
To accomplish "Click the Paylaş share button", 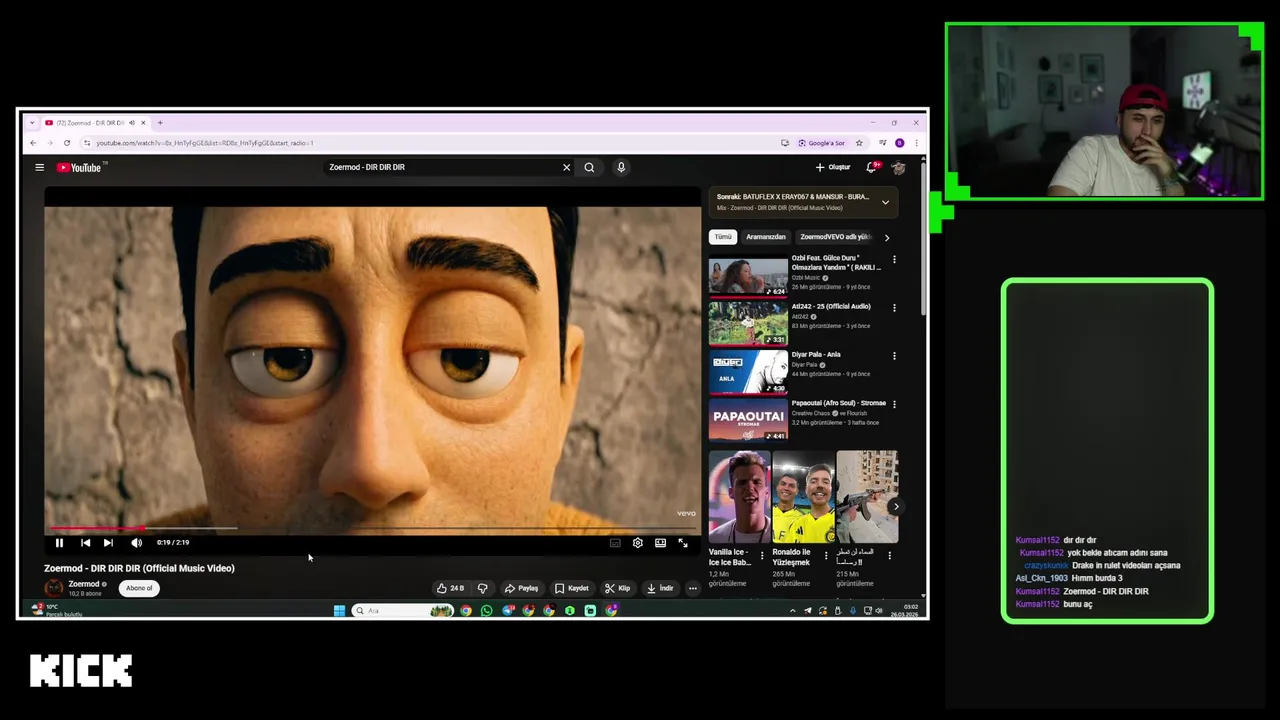I will click(x=521, y=588).
